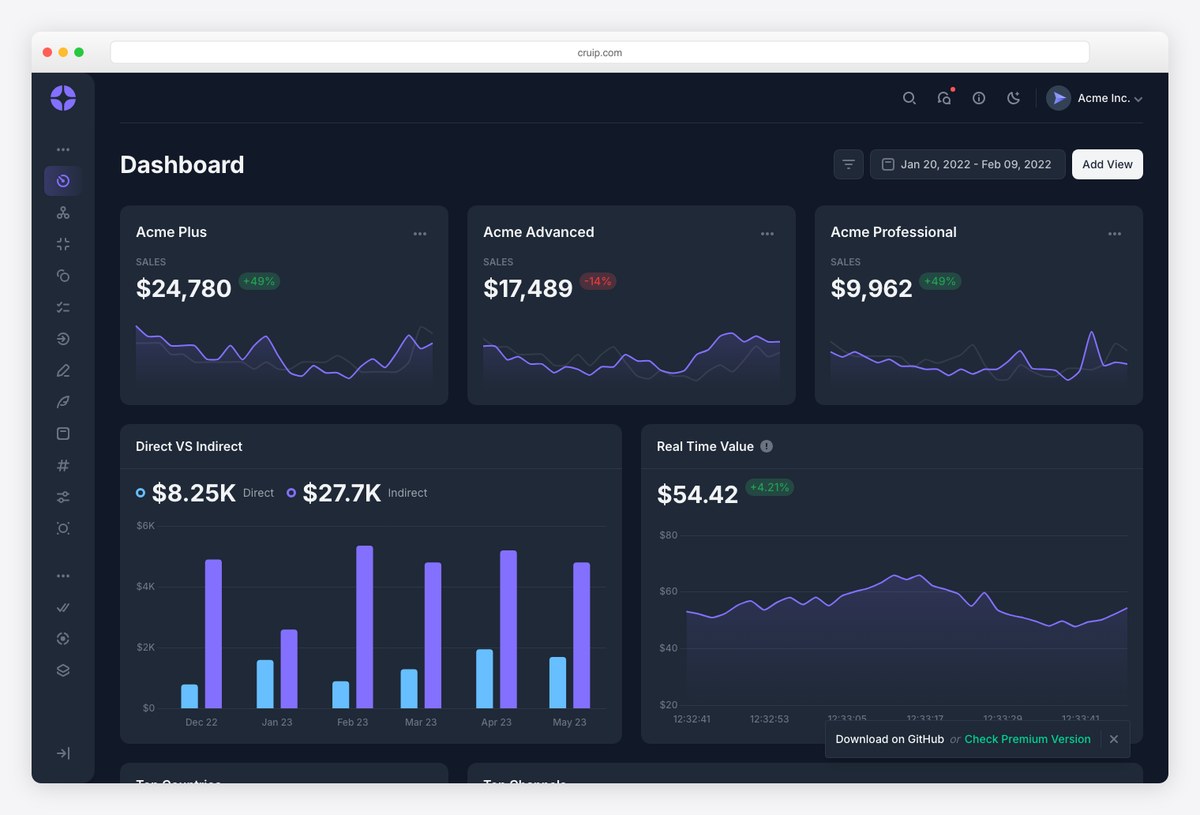Screen dimensions: 1200x815
Task: Click the +4.21% badge
Action: click(x=770, y=487)
